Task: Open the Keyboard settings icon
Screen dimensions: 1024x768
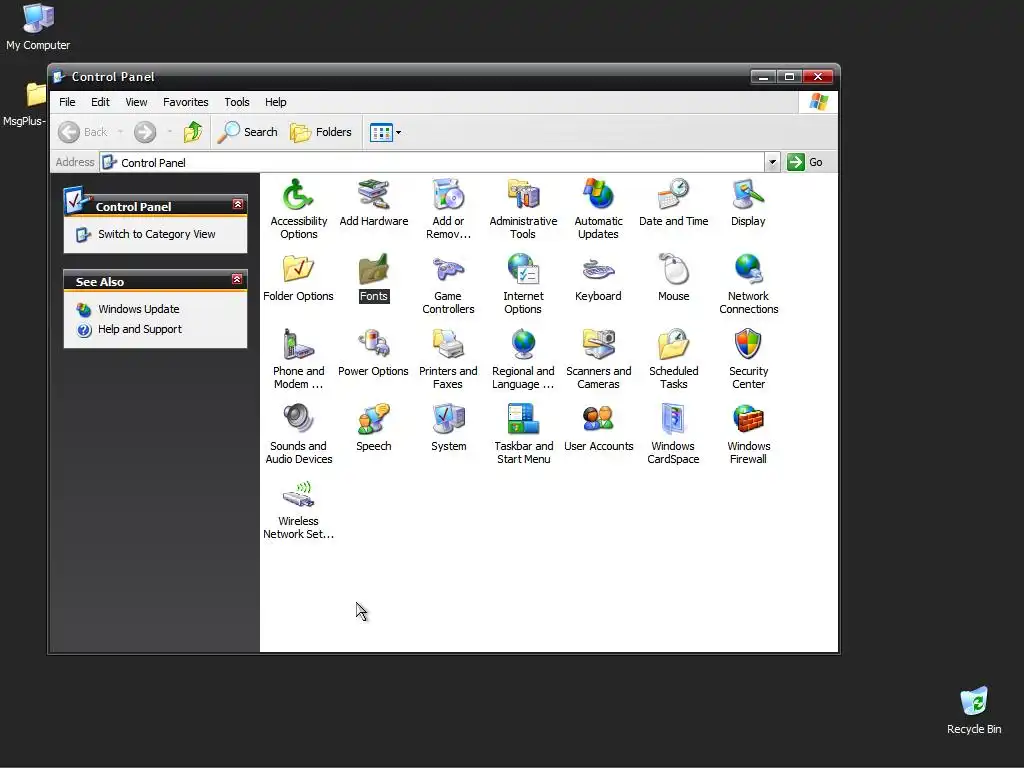Action: (598, 270)
